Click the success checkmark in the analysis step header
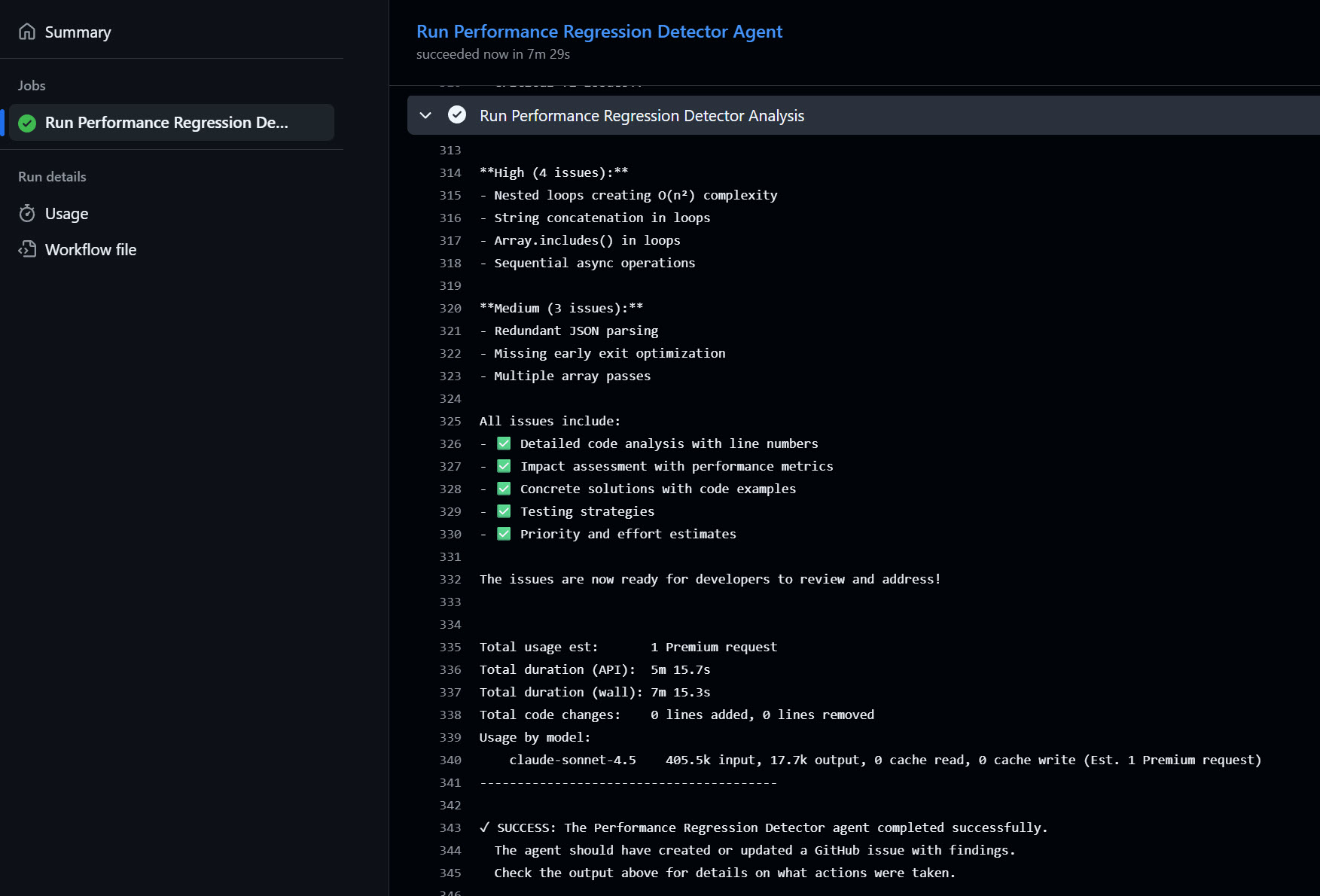The image size is (1320, 896). [457, 115]
